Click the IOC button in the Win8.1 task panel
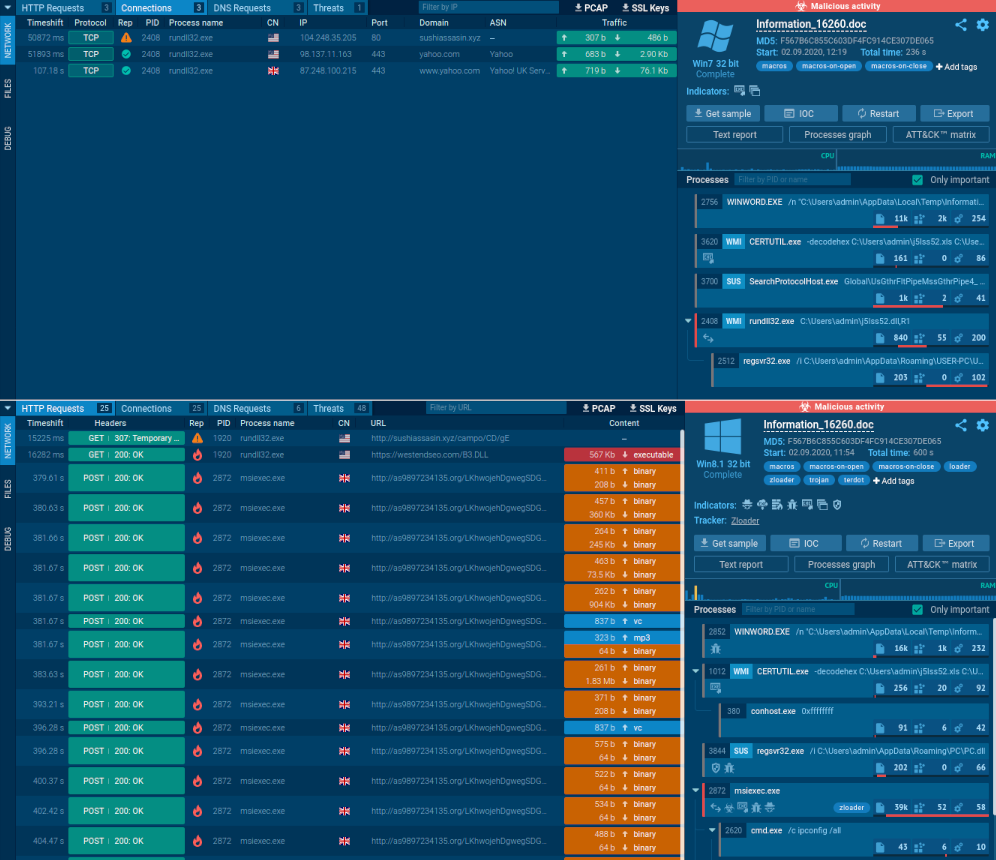The width and height of the screenshot is (996, 860). 806,544
